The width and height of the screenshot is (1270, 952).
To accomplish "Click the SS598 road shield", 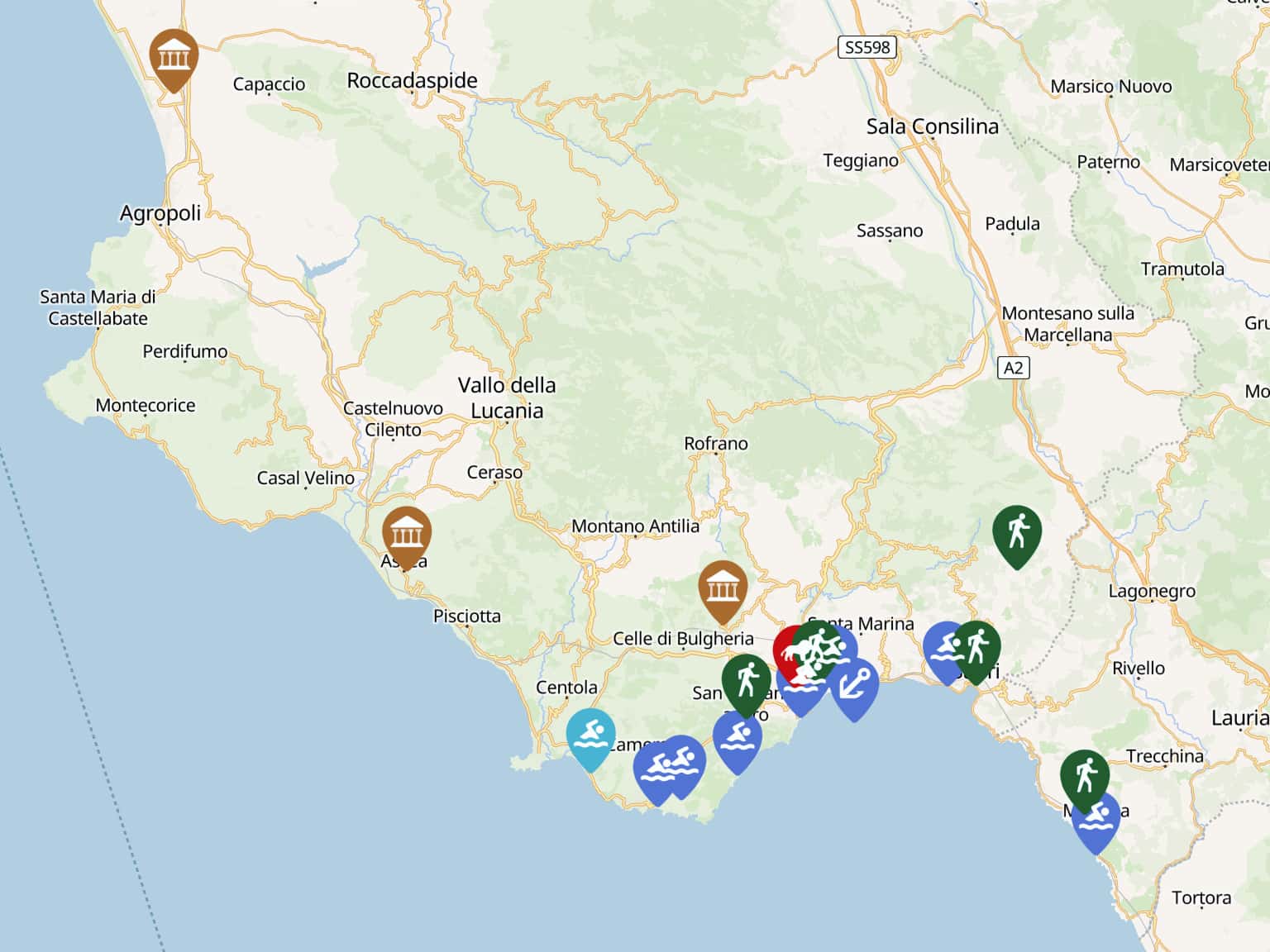I will click(867, 47).
